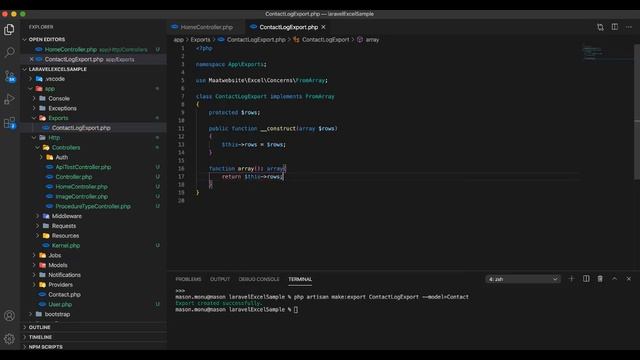Viewport: 640px width, 360px height.
Task: Expand the Auth folder
Action: (x=93, y=157)
